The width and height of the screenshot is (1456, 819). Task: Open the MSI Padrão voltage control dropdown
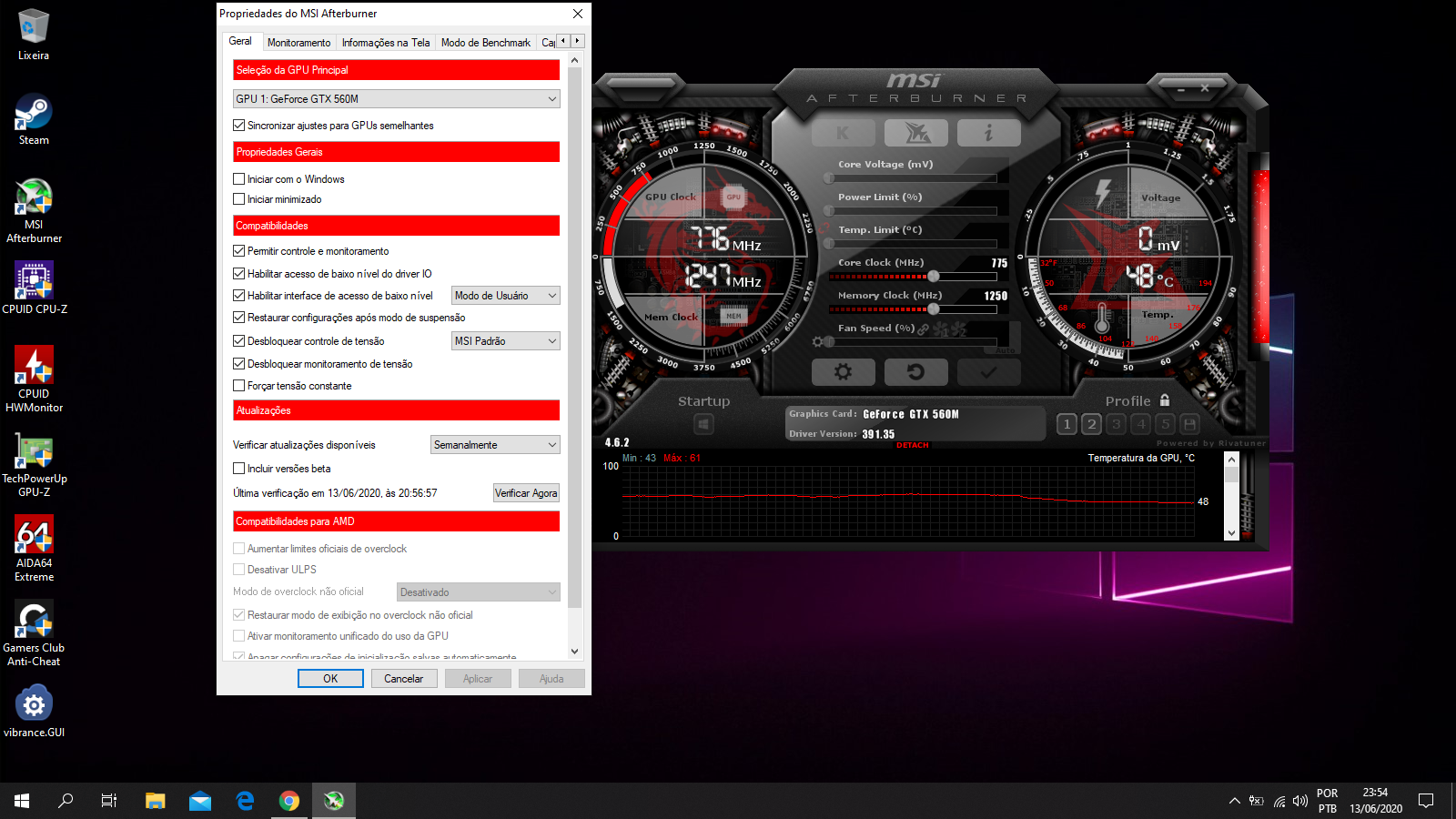click(x=505, y=341)
